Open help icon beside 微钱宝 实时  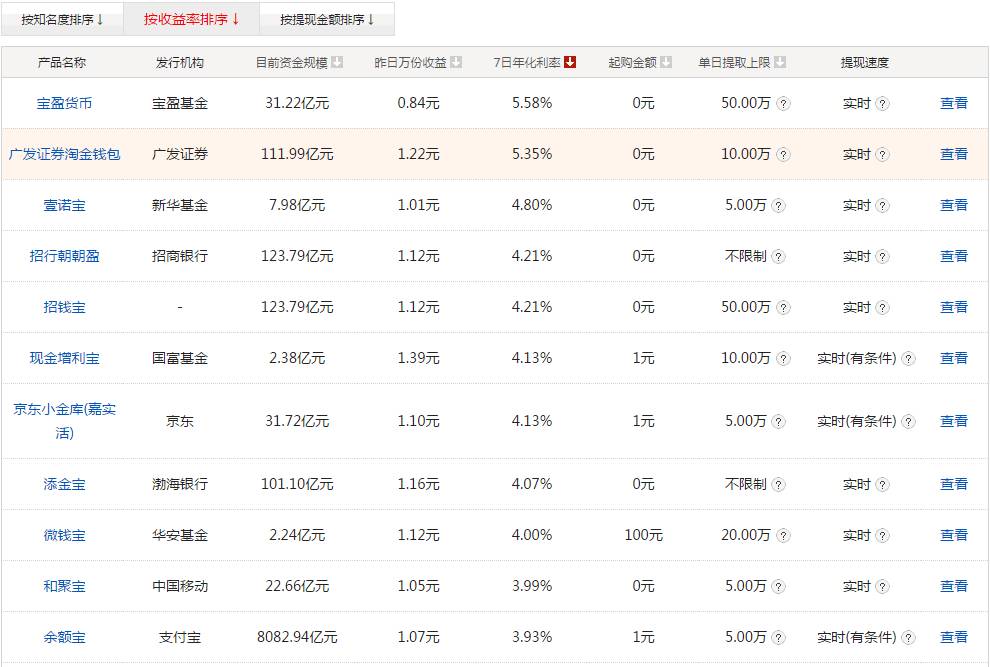tap(883, 536)
